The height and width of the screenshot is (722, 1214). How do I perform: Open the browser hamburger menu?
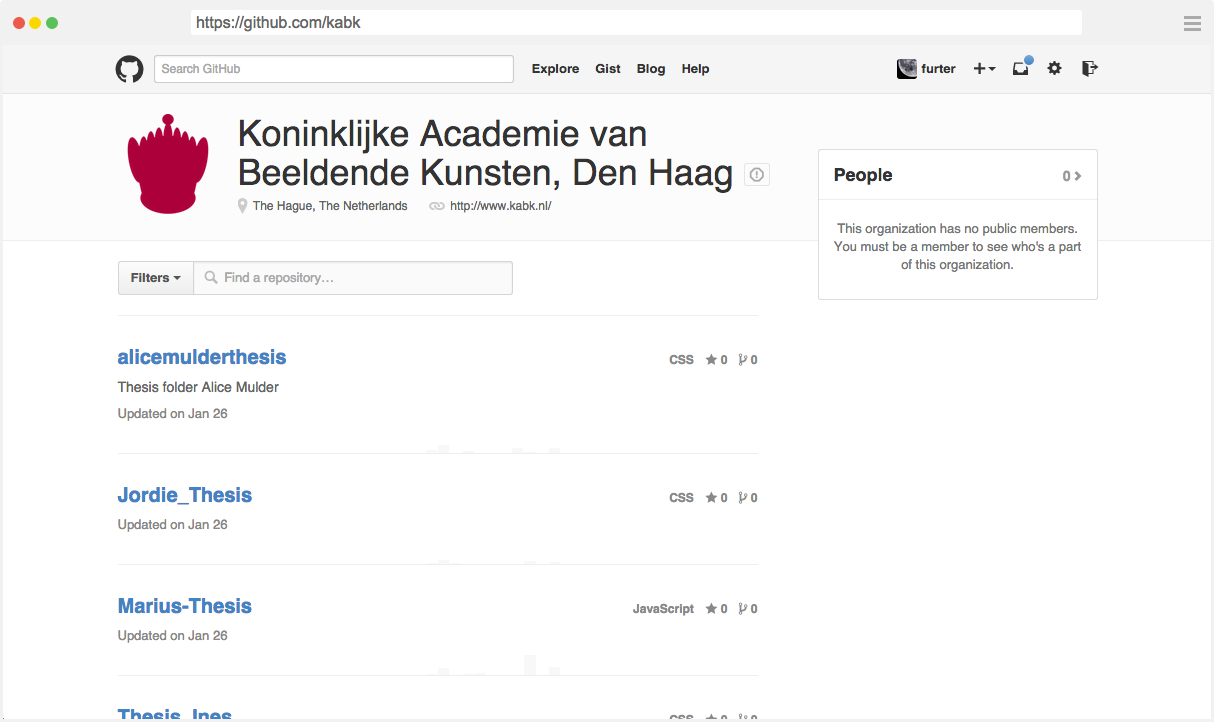1192,24
